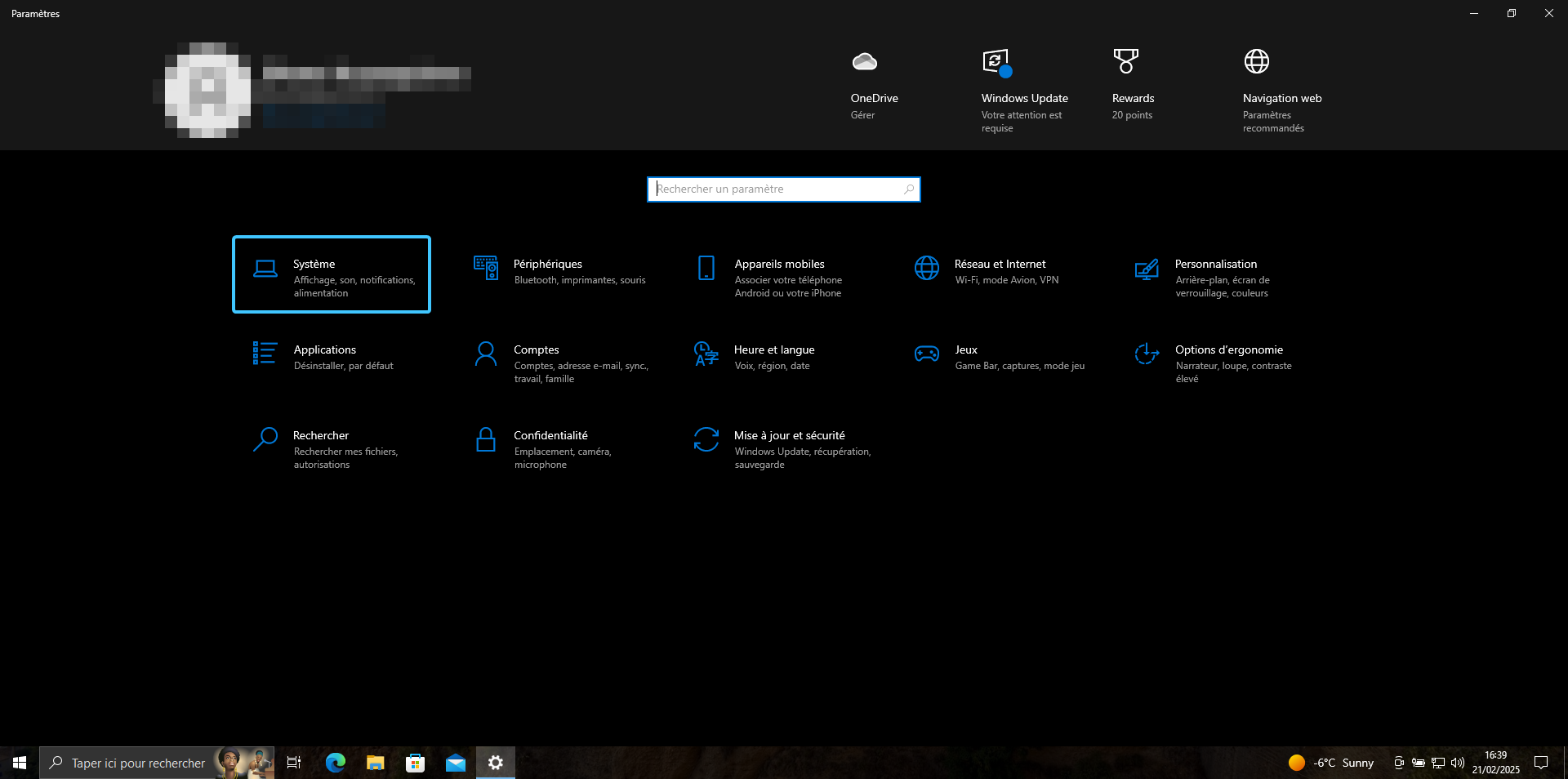The height and width of the screenshot is (779, 1568).
Task: Open the Jeux gamepad icon
Action: tap(927, 354)
